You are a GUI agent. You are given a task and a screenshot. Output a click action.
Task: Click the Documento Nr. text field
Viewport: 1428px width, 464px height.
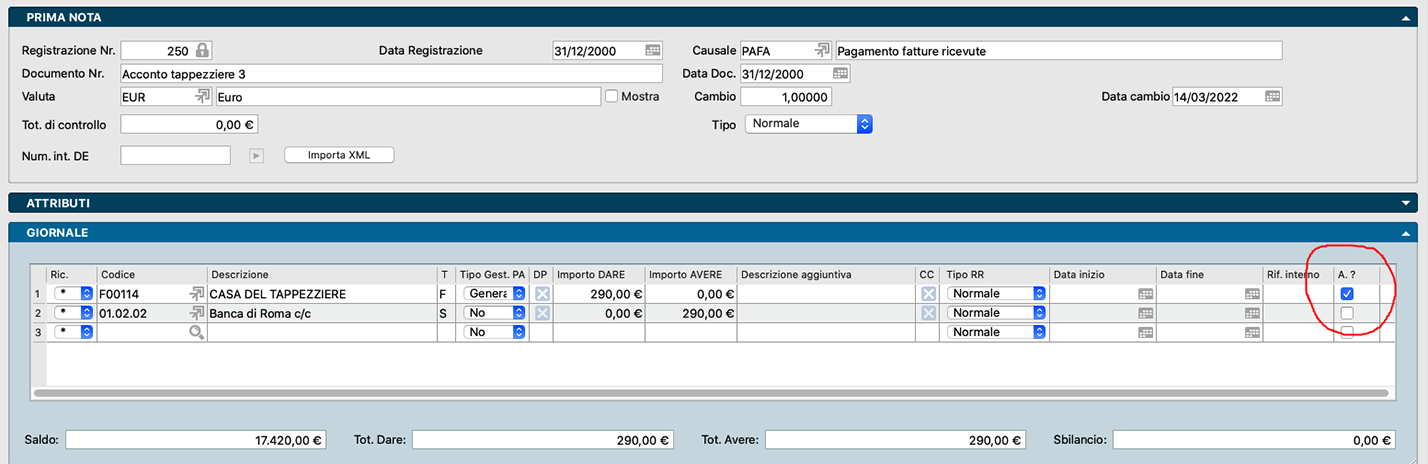(390, 74)
